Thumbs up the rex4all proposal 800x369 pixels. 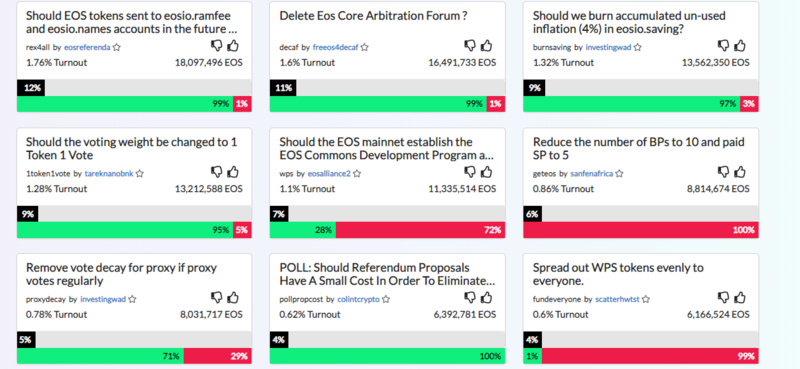click(x=233, y=46)
